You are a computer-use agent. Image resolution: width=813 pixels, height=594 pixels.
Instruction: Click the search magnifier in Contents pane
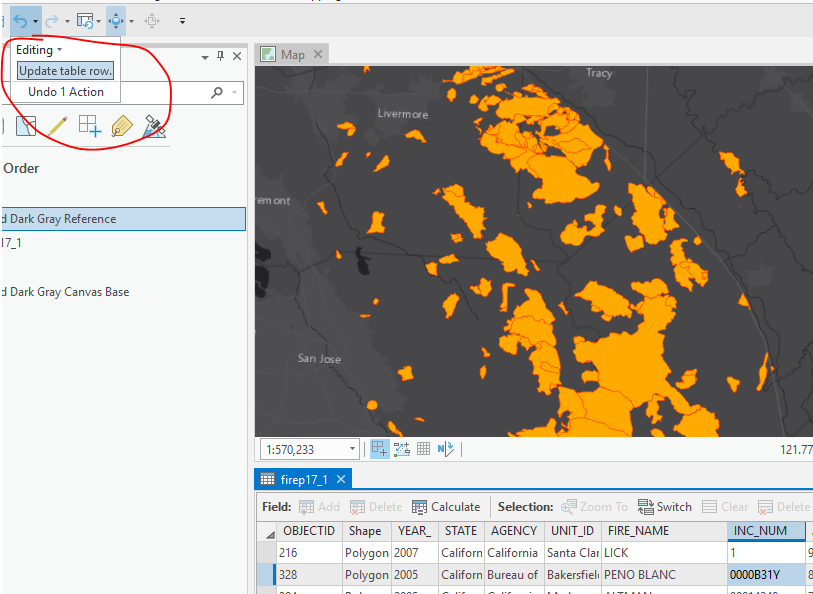point(217,92)
